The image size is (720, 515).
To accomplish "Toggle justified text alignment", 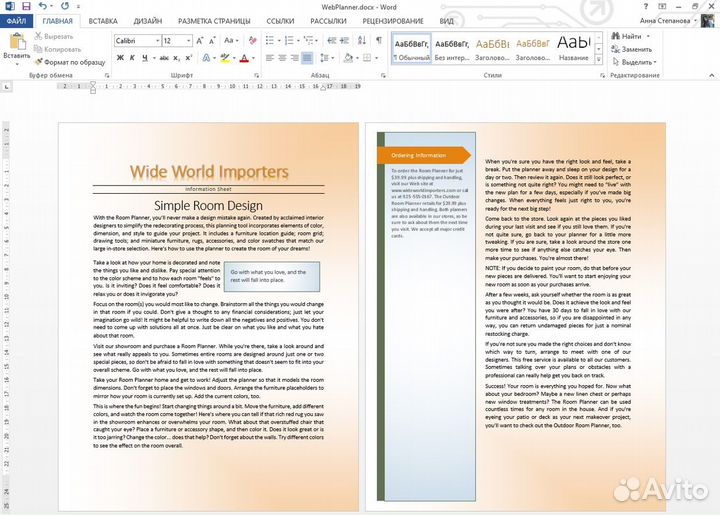I will click(307, 58).
